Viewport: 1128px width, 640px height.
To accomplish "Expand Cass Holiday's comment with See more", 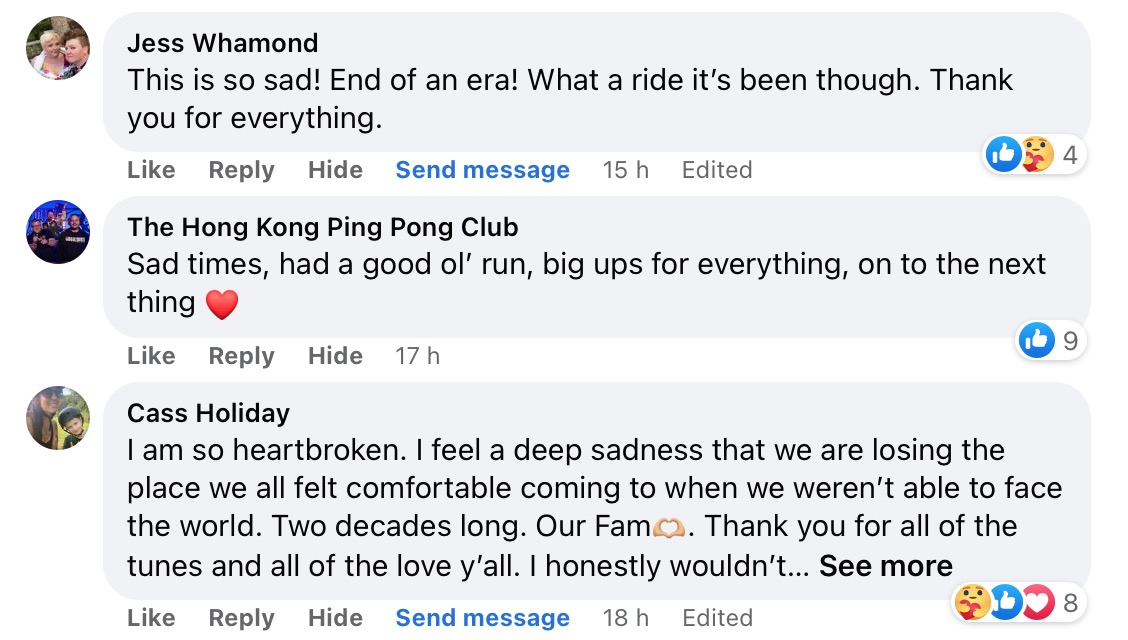I will (885, 566).
